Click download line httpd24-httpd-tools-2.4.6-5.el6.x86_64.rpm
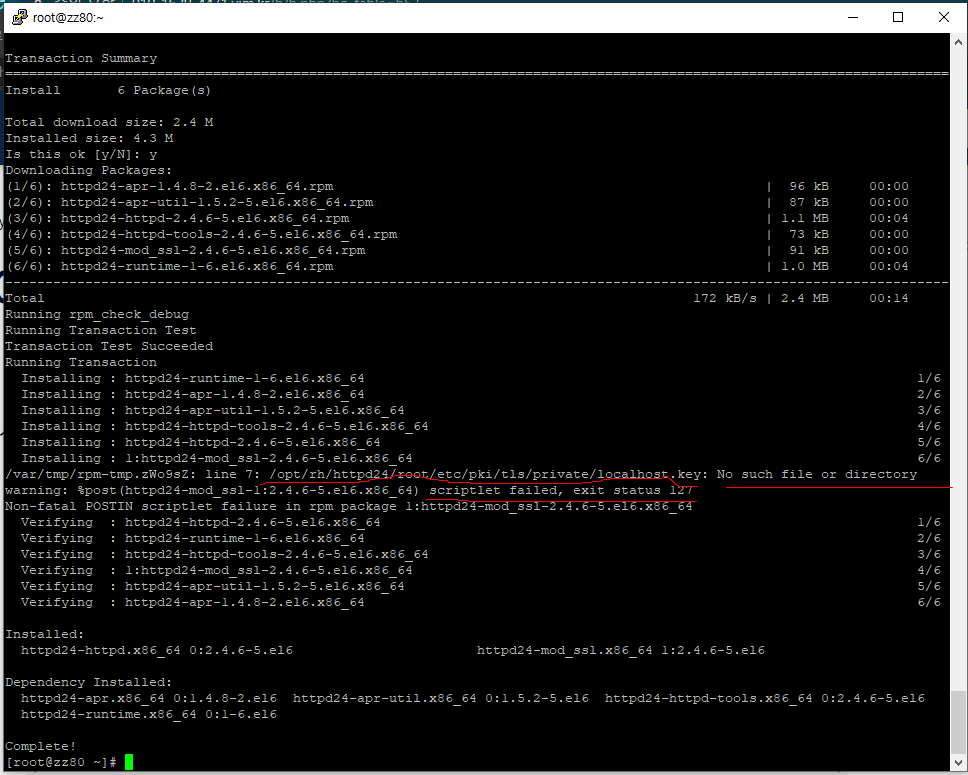This screenshot has width=968, height=775. click(x=457, y=235)
